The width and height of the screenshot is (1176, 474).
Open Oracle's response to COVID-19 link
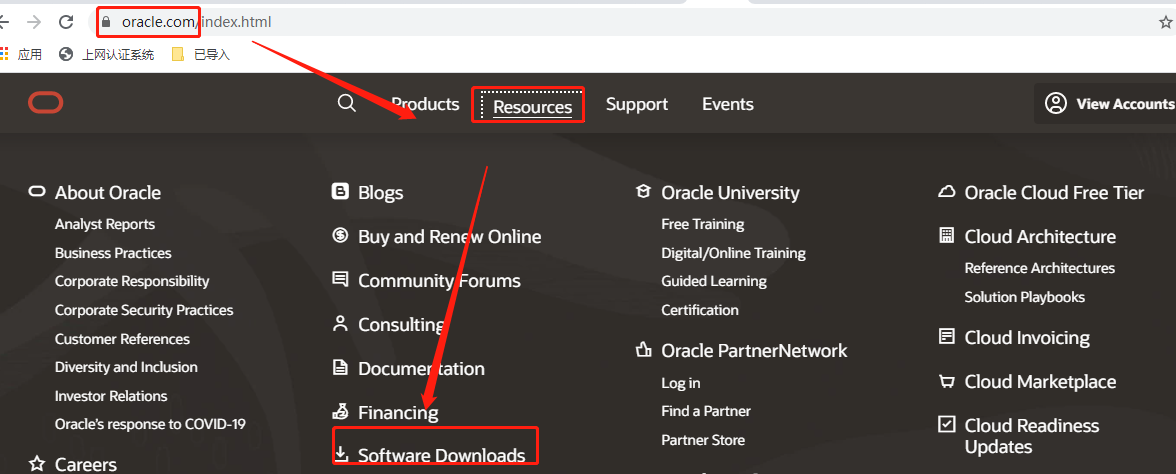pyautogui.click(x=150, y=424)
